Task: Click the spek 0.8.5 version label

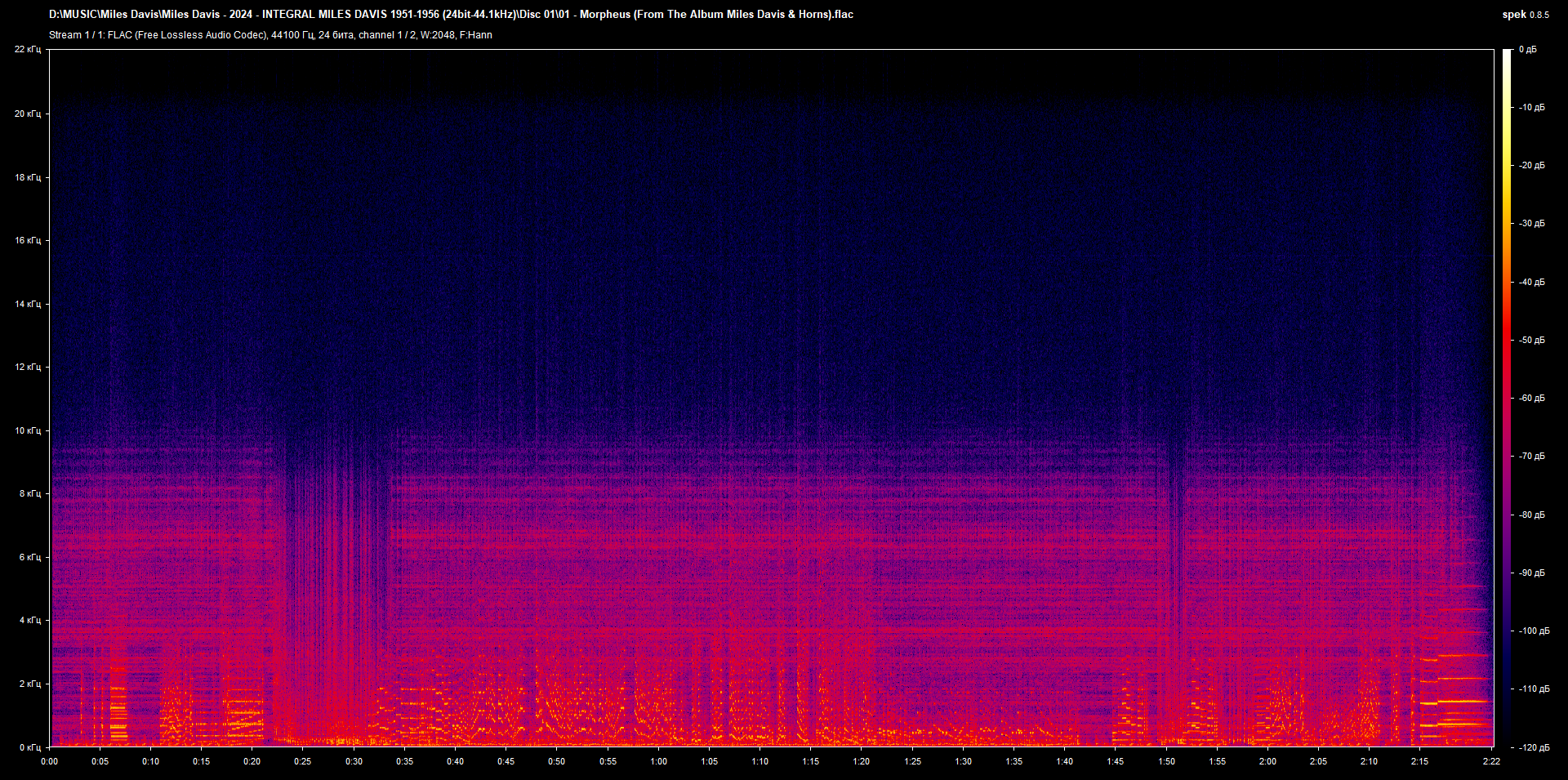Action: 1526,15
